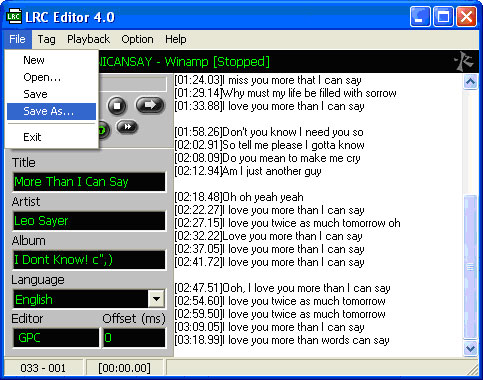Choose Save As... from the File menu

tap(51, 111)
